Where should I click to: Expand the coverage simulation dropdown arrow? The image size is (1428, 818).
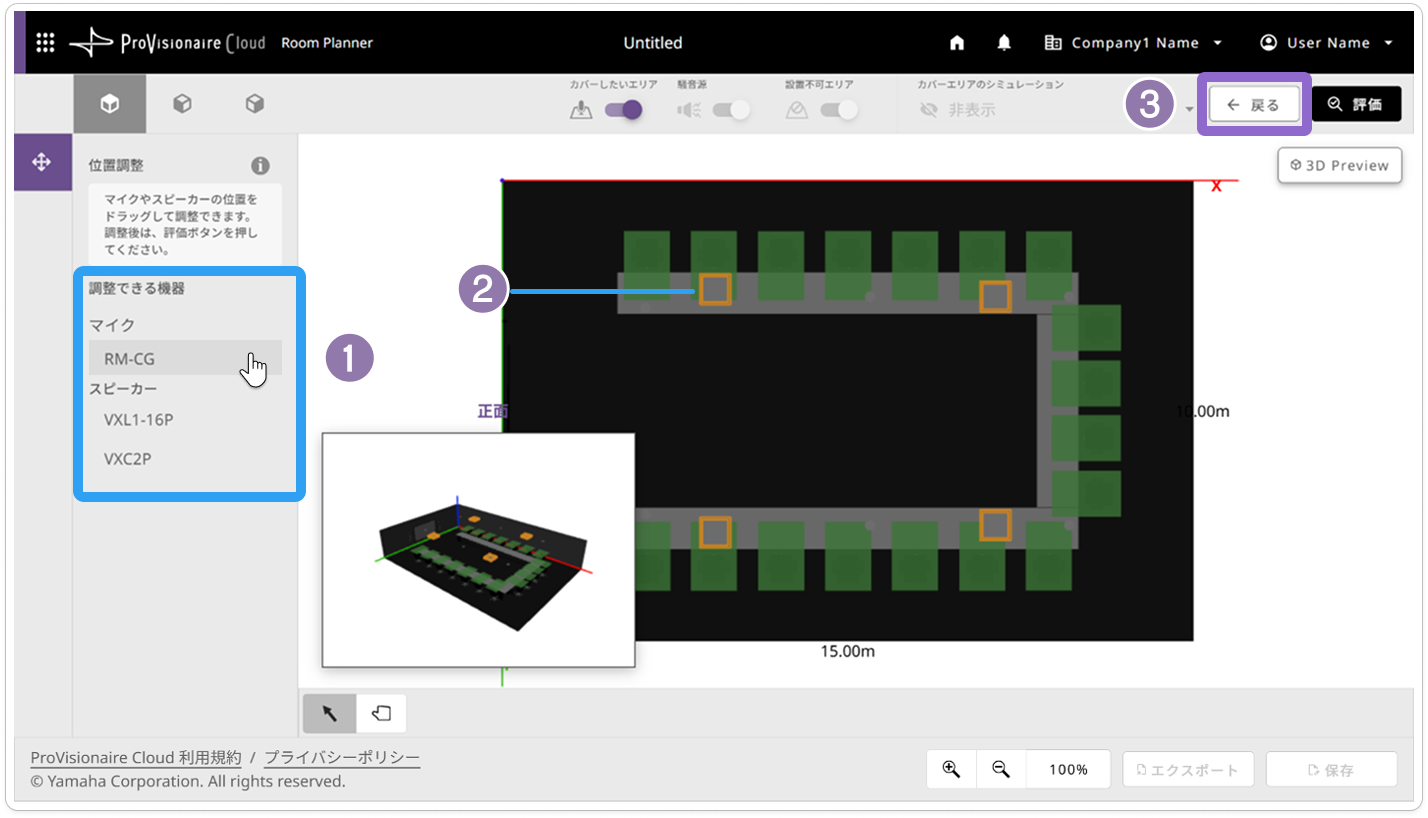1189,110
